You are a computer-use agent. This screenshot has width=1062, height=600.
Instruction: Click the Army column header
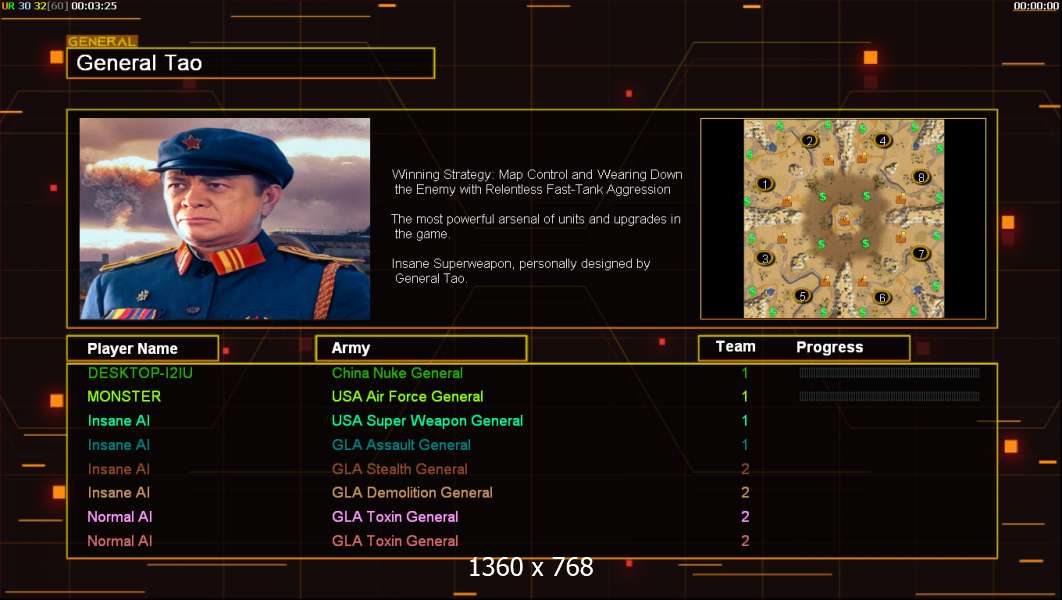421,348
